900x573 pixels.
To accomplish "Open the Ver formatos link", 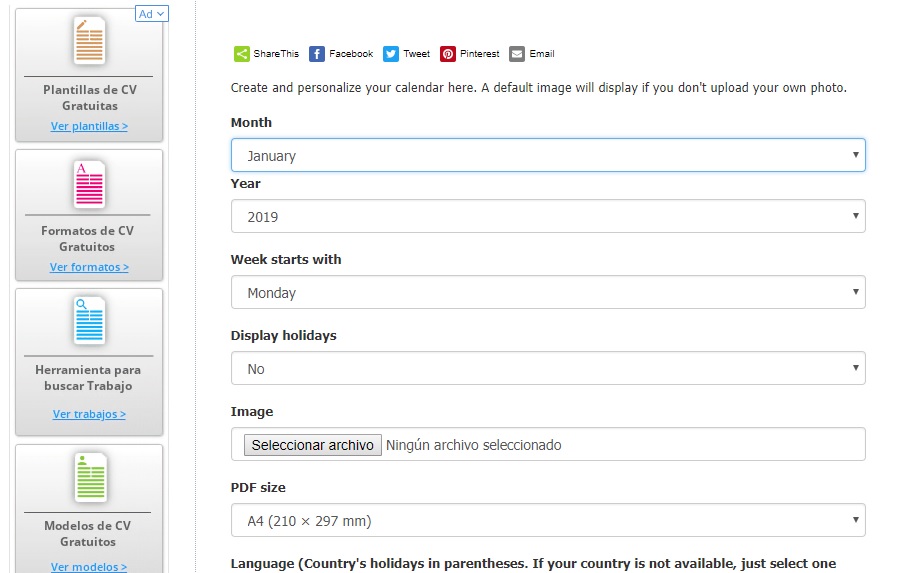I will [89, 268].
